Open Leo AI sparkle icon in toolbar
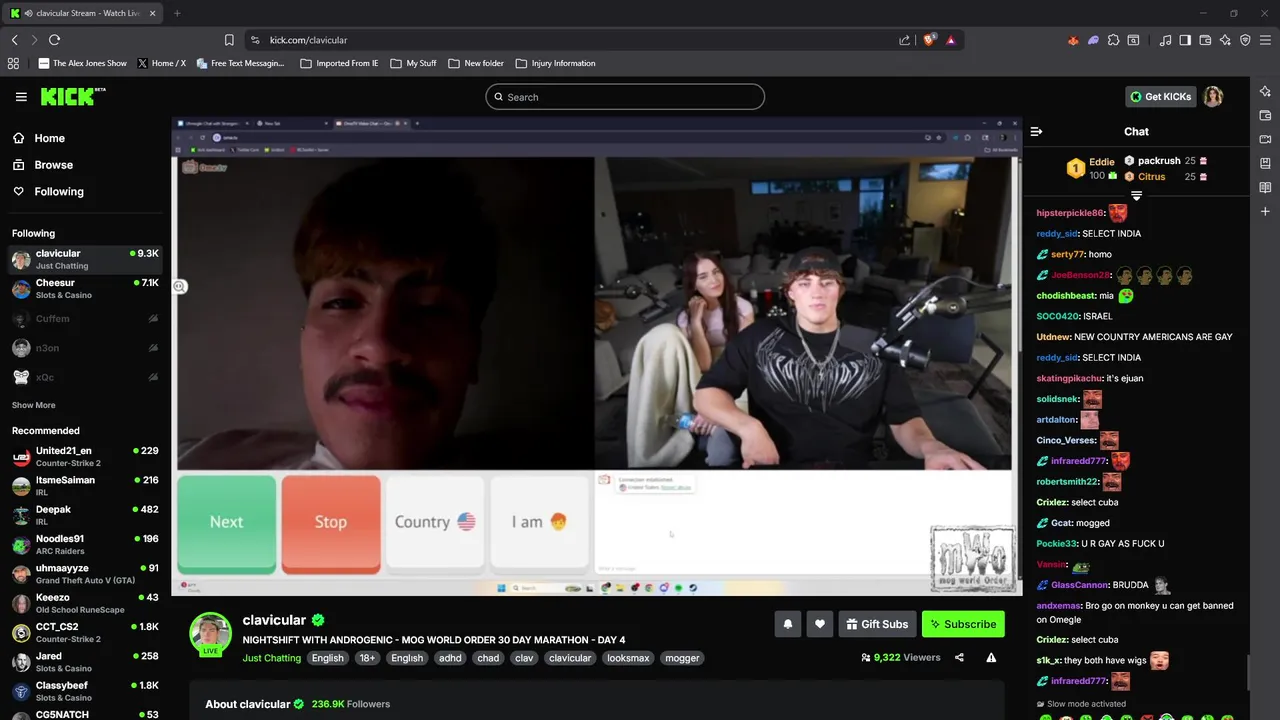The image size is (1280, 720). coord(1225,40)
